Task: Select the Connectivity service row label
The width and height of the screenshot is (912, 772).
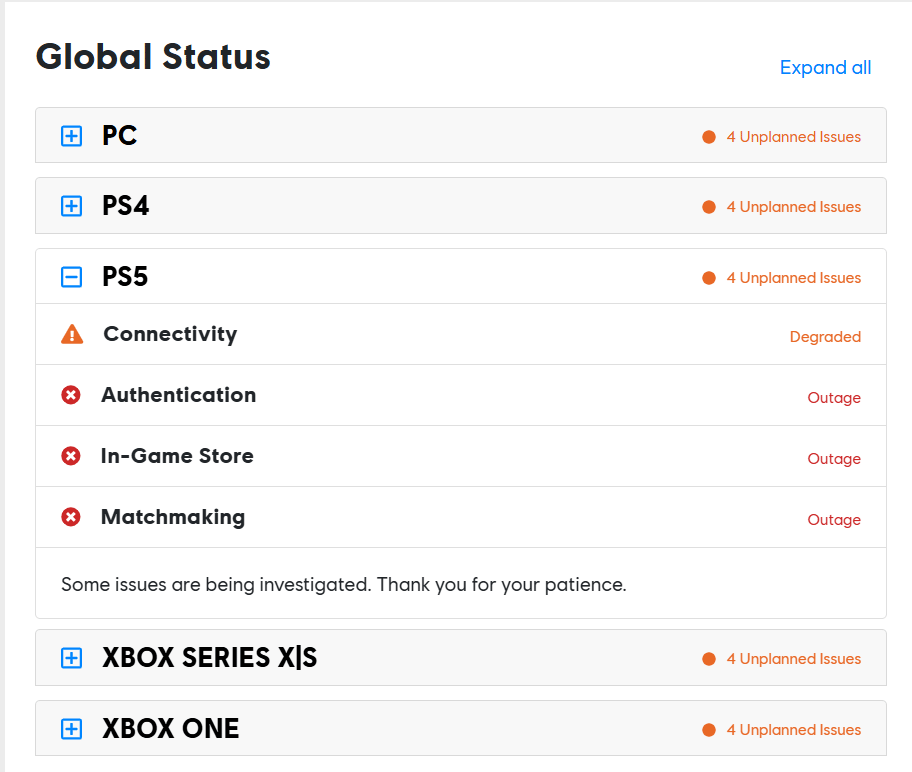Action: click(170, 334)
